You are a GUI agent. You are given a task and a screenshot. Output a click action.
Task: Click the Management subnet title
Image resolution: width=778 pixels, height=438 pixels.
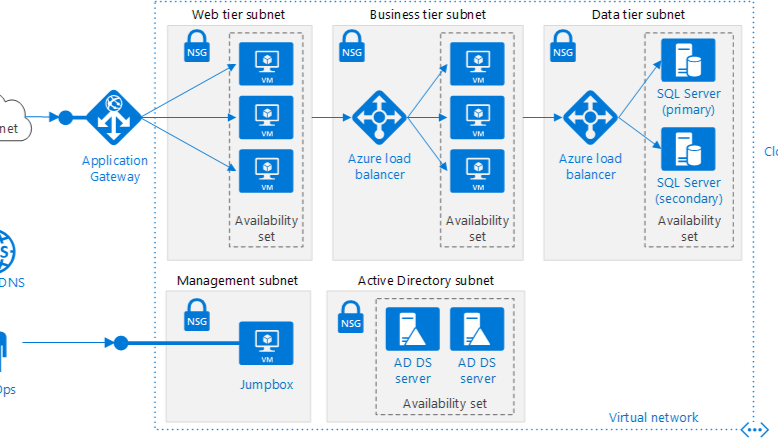(x=237, y=281)
